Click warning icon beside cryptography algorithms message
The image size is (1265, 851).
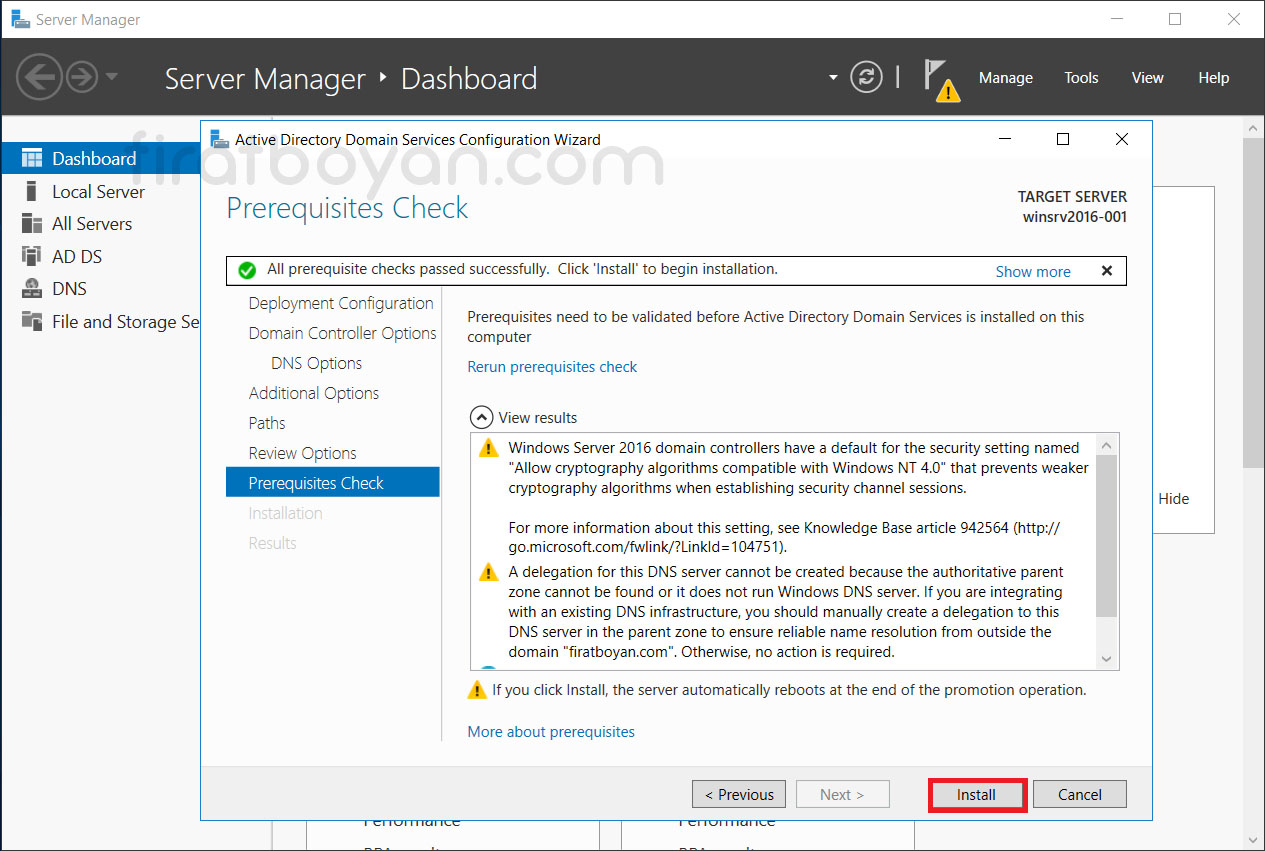pos(488,447)
